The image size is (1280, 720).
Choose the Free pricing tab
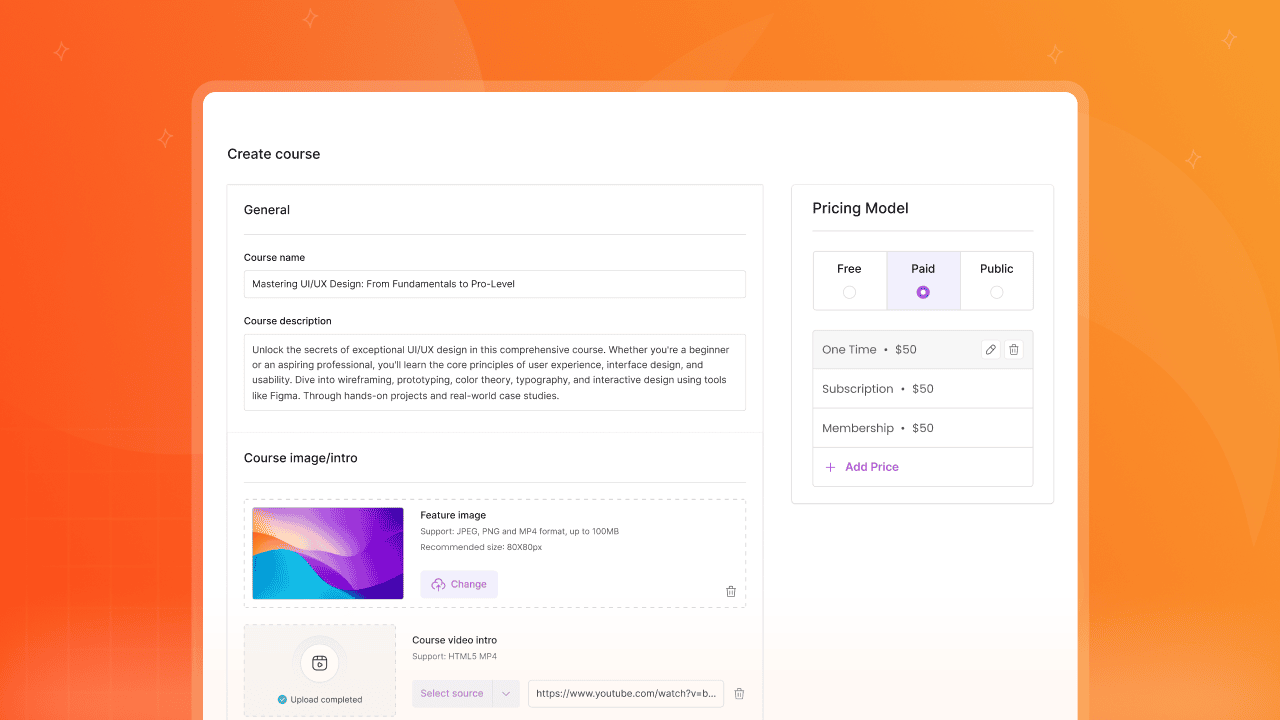click(849, 280)
